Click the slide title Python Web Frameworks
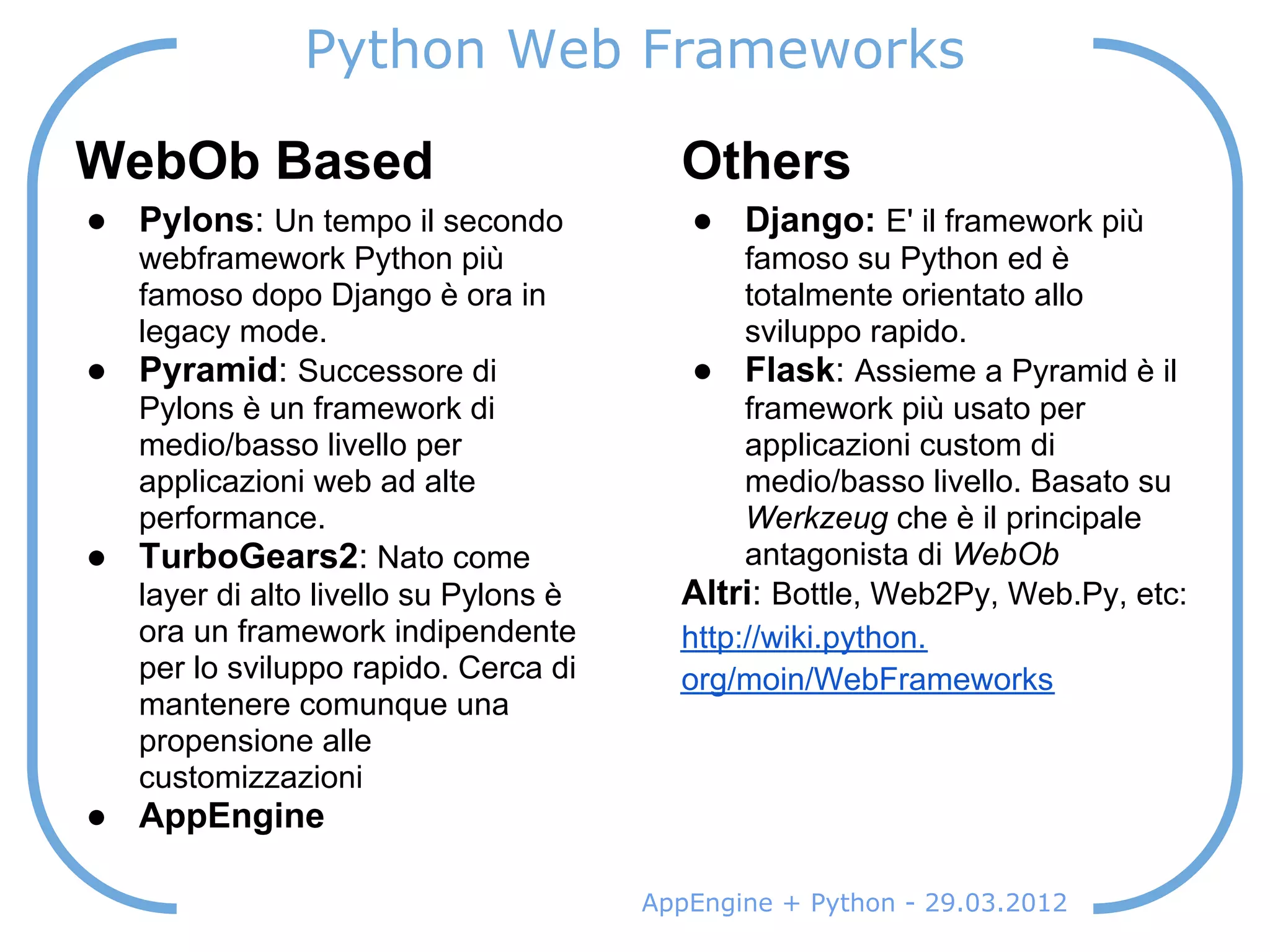Image resolution: width=1270 pixels, height=952 pixels. [635, 51]
